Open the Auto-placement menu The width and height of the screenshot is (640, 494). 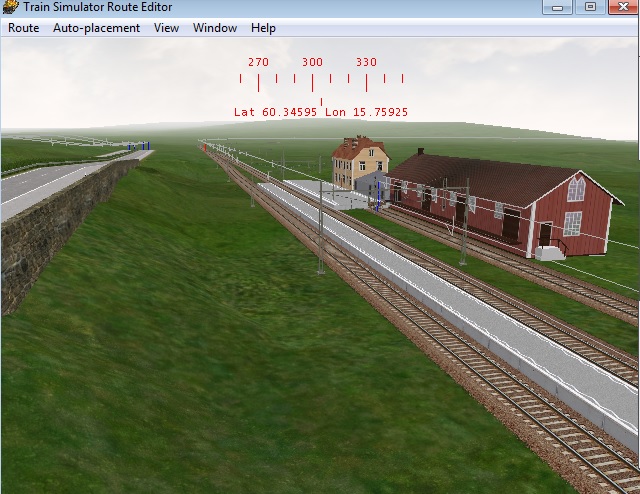(96, 28)
